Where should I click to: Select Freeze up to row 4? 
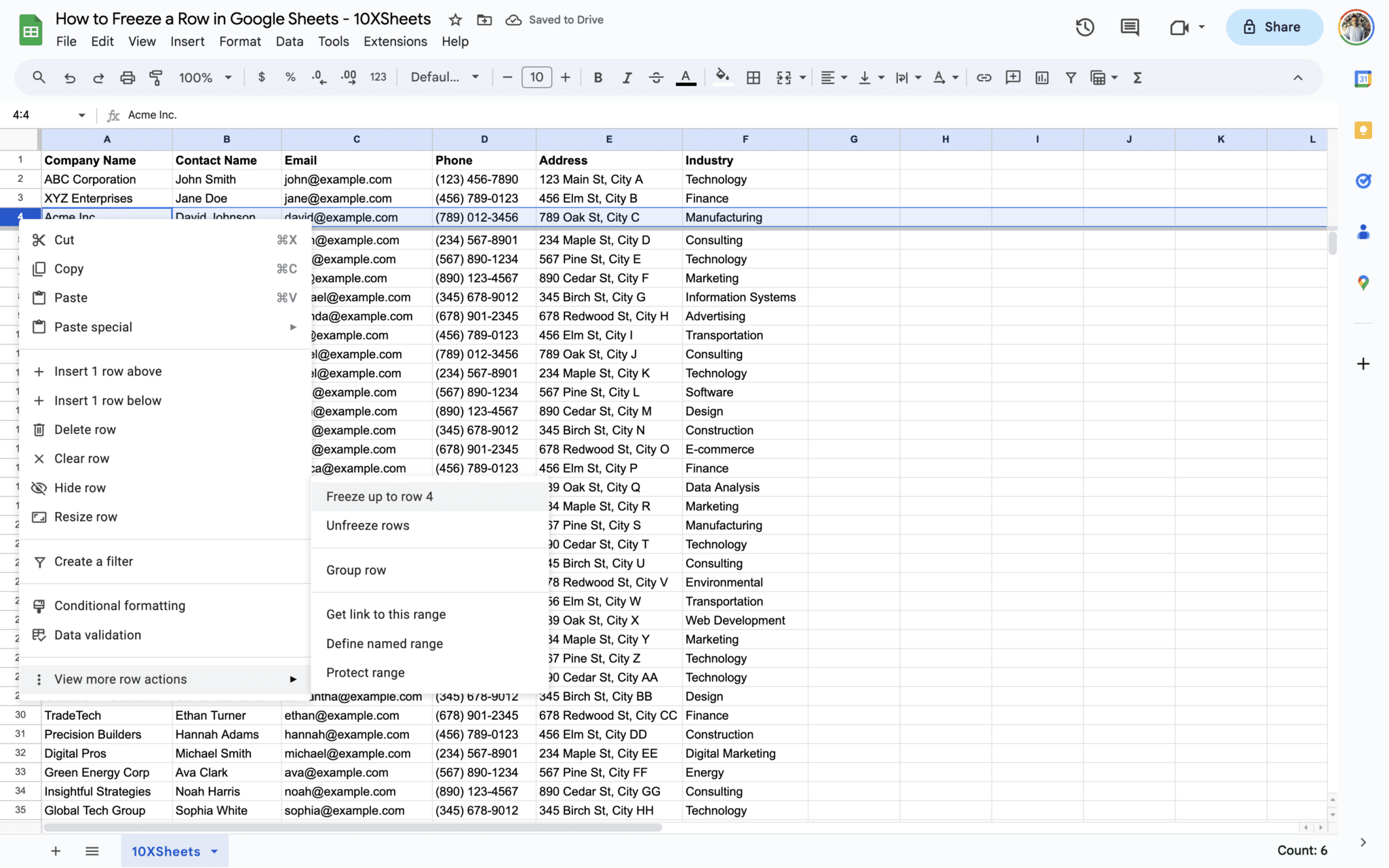pos(379,496)
